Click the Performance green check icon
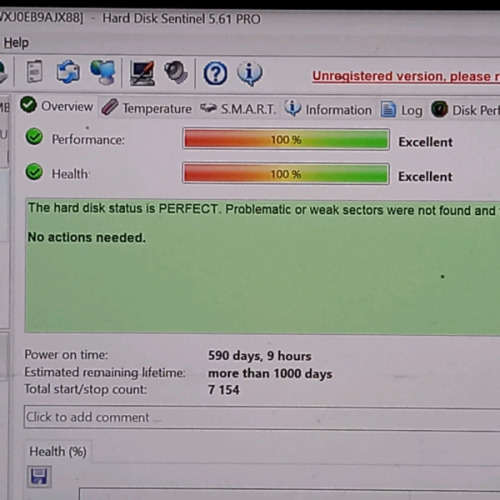Image resolution: width=500 pixels, height=500 pixels. coord(34,137)
